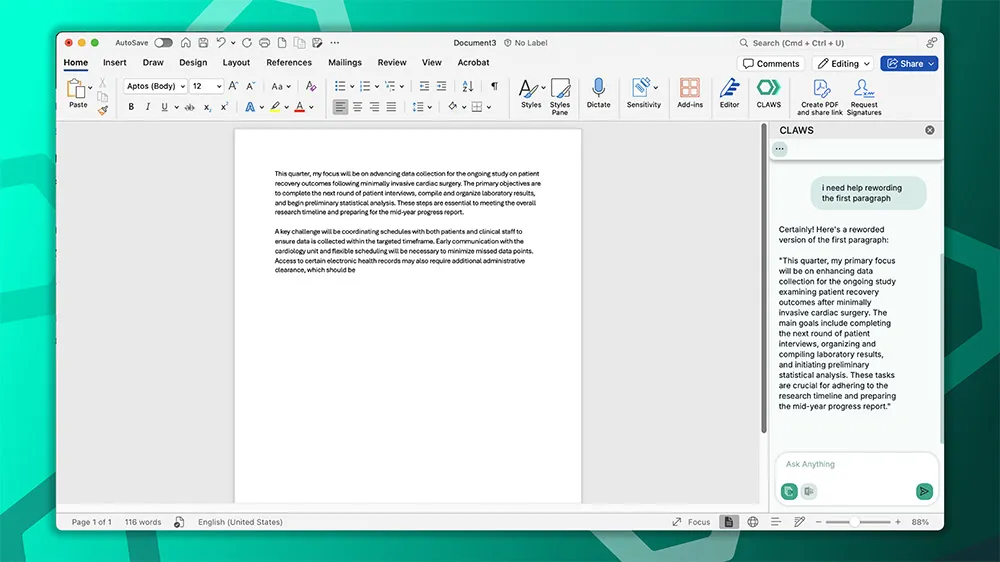Open Share button dropdown arrow
The width and height of the screenshot is (1000, 562).
point(931,64)
